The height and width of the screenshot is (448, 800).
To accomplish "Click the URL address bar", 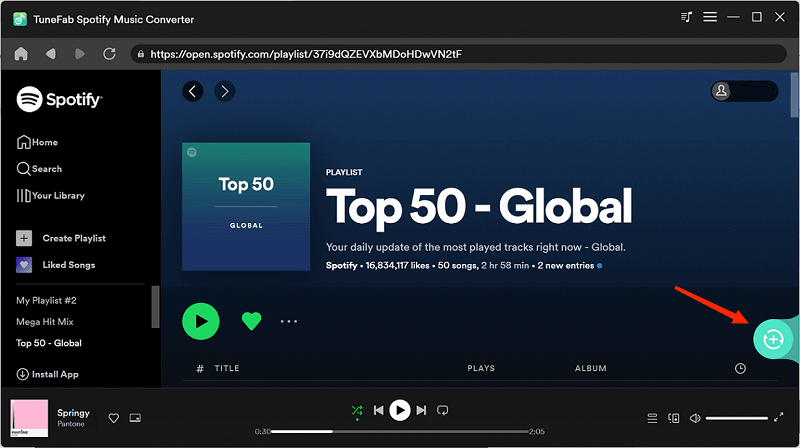I will 400,53.
